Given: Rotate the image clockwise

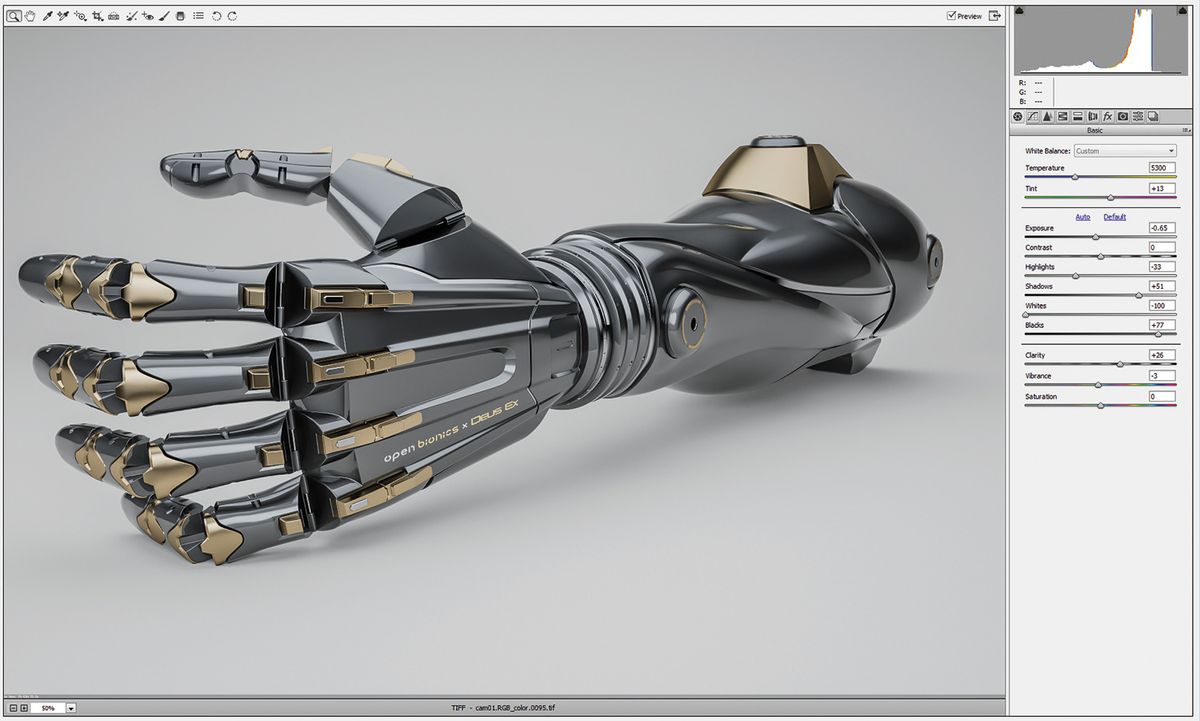Looking at the screenshot, I should [232, 15].
